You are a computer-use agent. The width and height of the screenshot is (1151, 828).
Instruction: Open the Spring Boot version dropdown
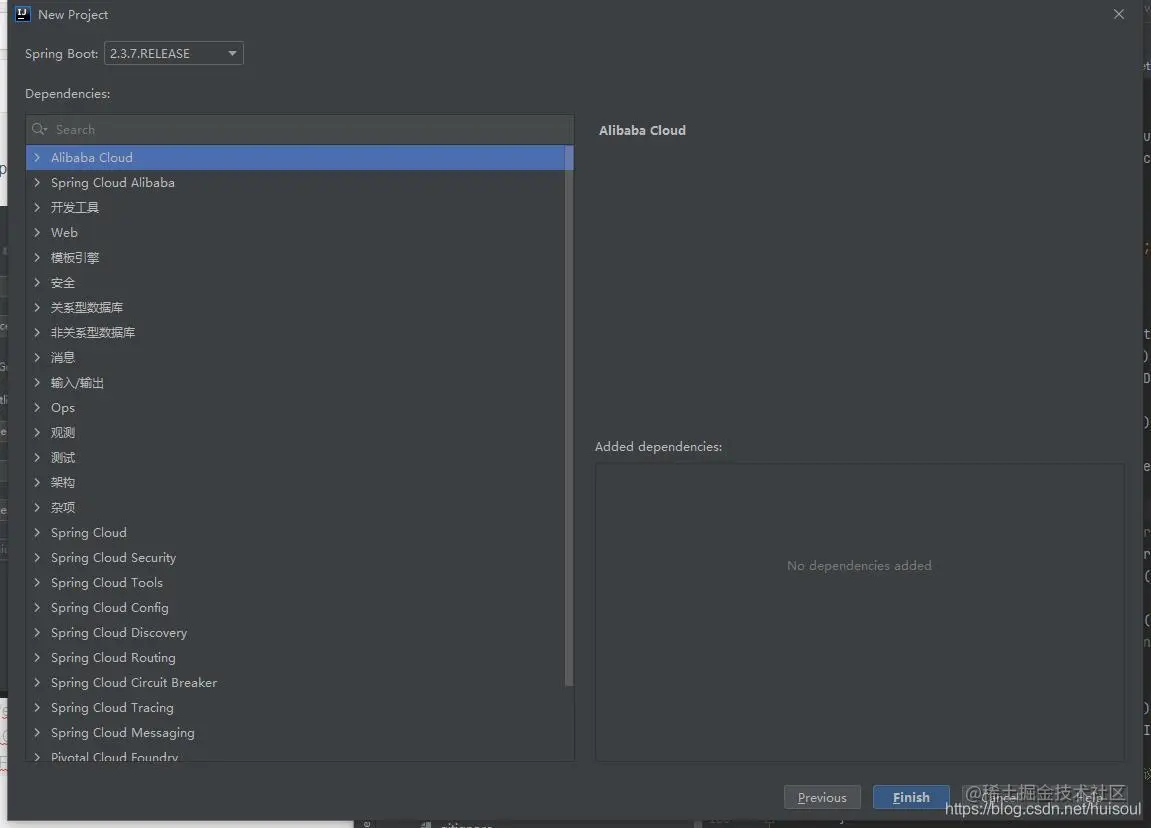click(x=174, y=54)
